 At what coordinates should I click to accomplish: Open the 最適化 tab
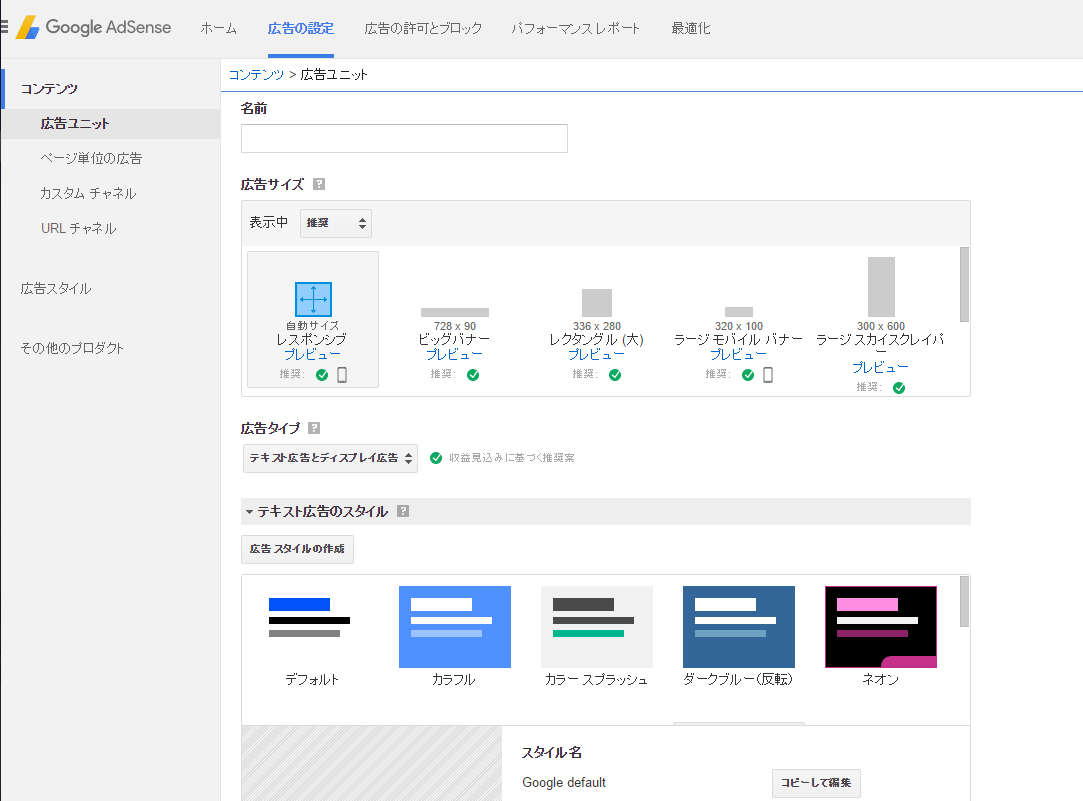pos(691,28)
